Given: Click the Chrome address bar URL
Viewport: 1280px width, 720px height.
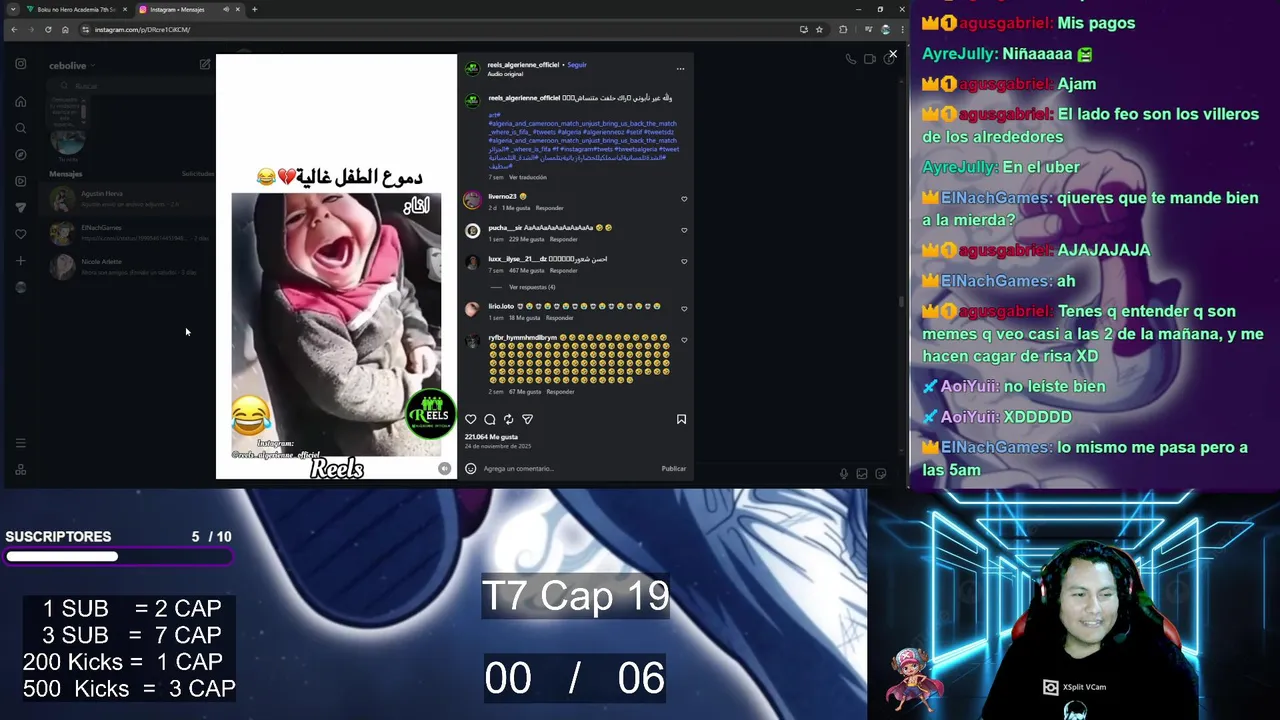Looking at the screenshot, I should coord(142,29).
